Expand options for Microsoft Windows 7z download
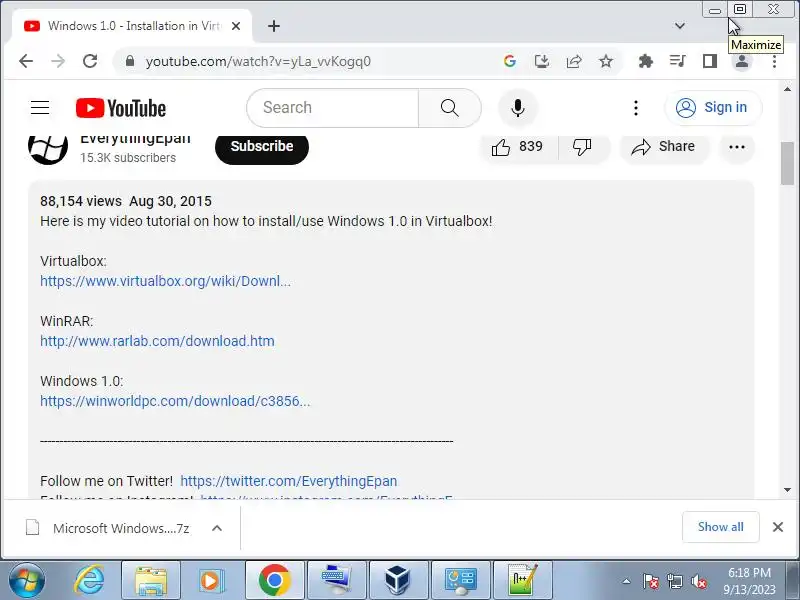 217,528
